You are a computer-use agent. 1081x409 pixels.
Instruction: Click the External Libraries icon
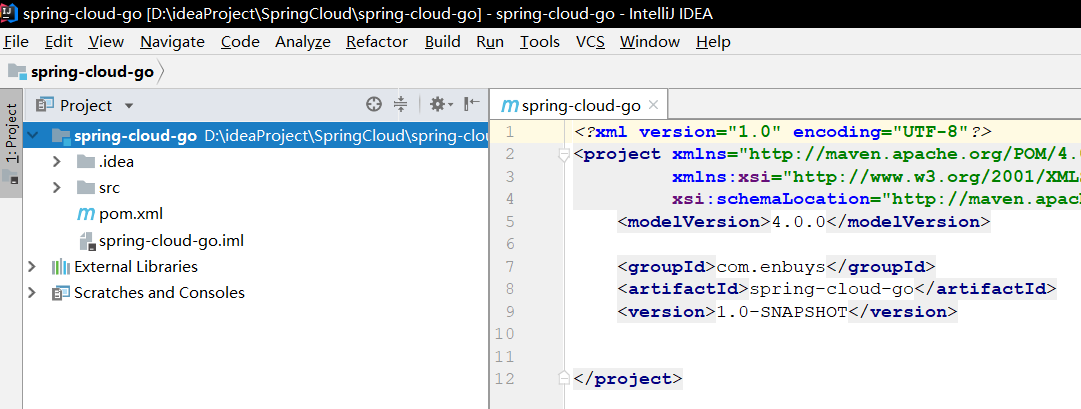coord(61,266)
